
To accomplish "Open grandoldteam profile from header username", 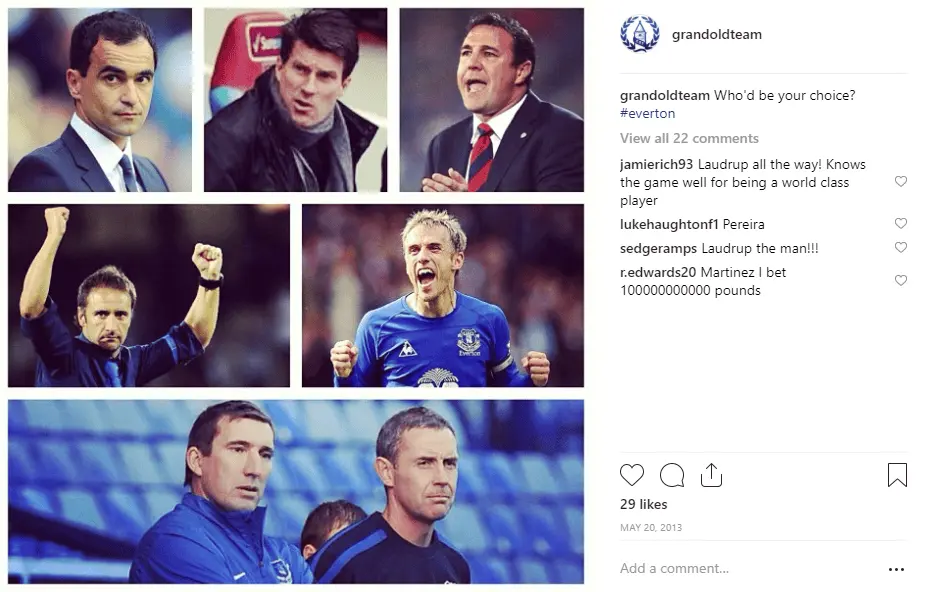I will click(716, 35).
